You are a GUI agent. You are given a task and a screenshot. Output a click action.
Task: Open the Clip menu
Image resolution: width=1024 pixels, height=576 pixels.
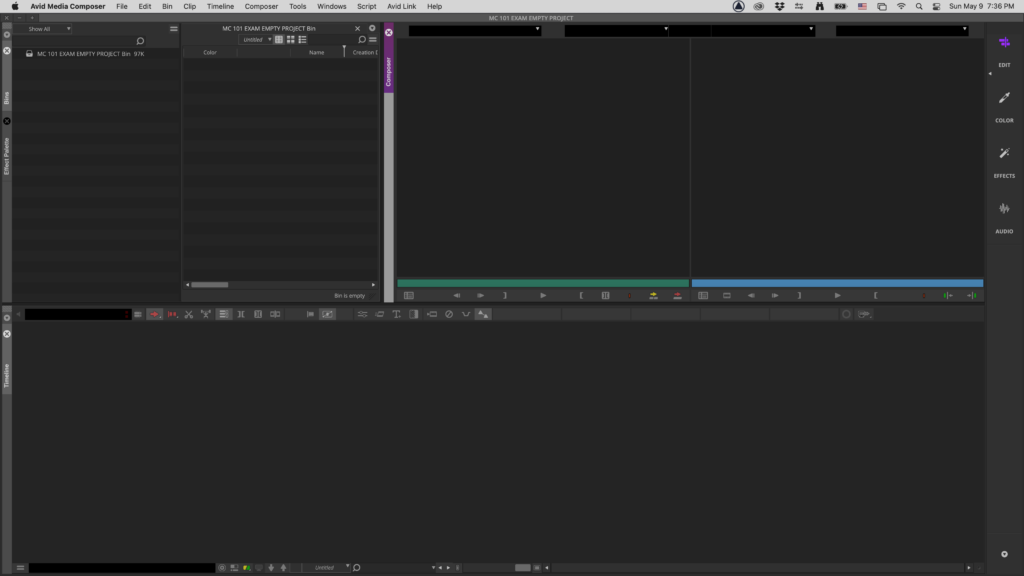coord(189,6)
